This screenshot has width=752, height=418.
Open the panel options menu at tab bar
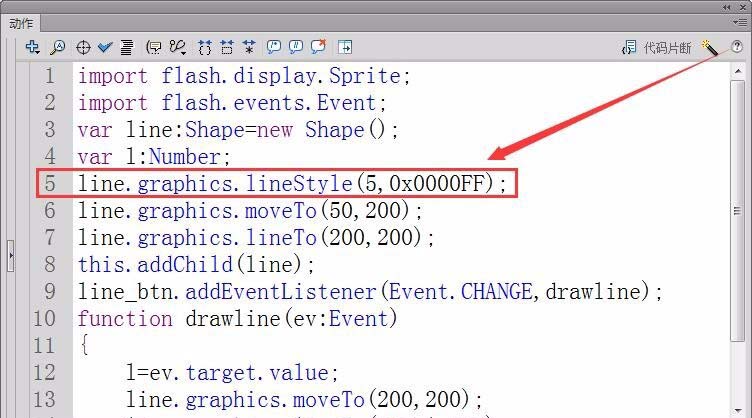(739, 22)
